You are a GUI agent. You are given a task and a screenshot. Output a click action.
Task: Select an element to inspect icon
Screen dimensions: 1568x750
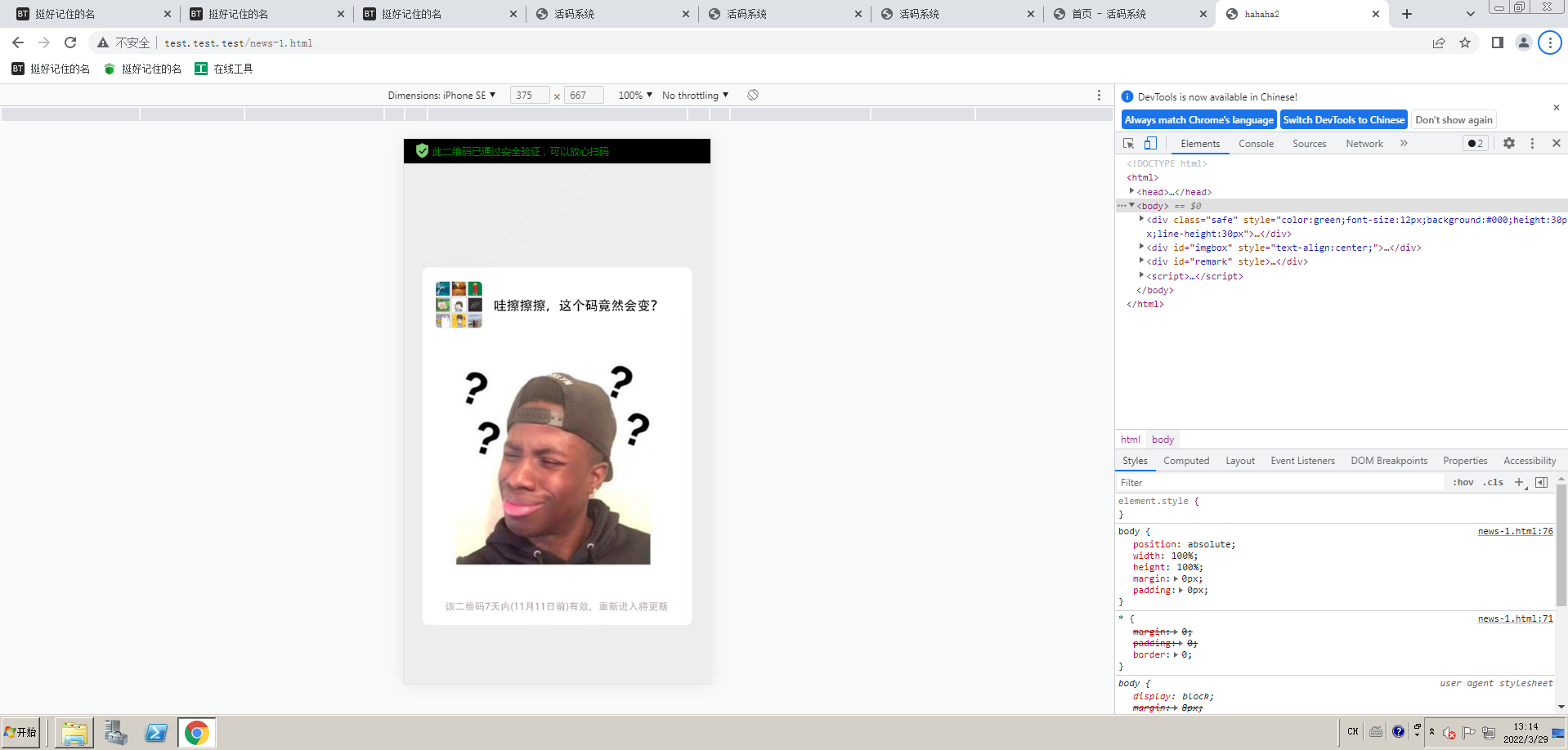[1129, 143]
